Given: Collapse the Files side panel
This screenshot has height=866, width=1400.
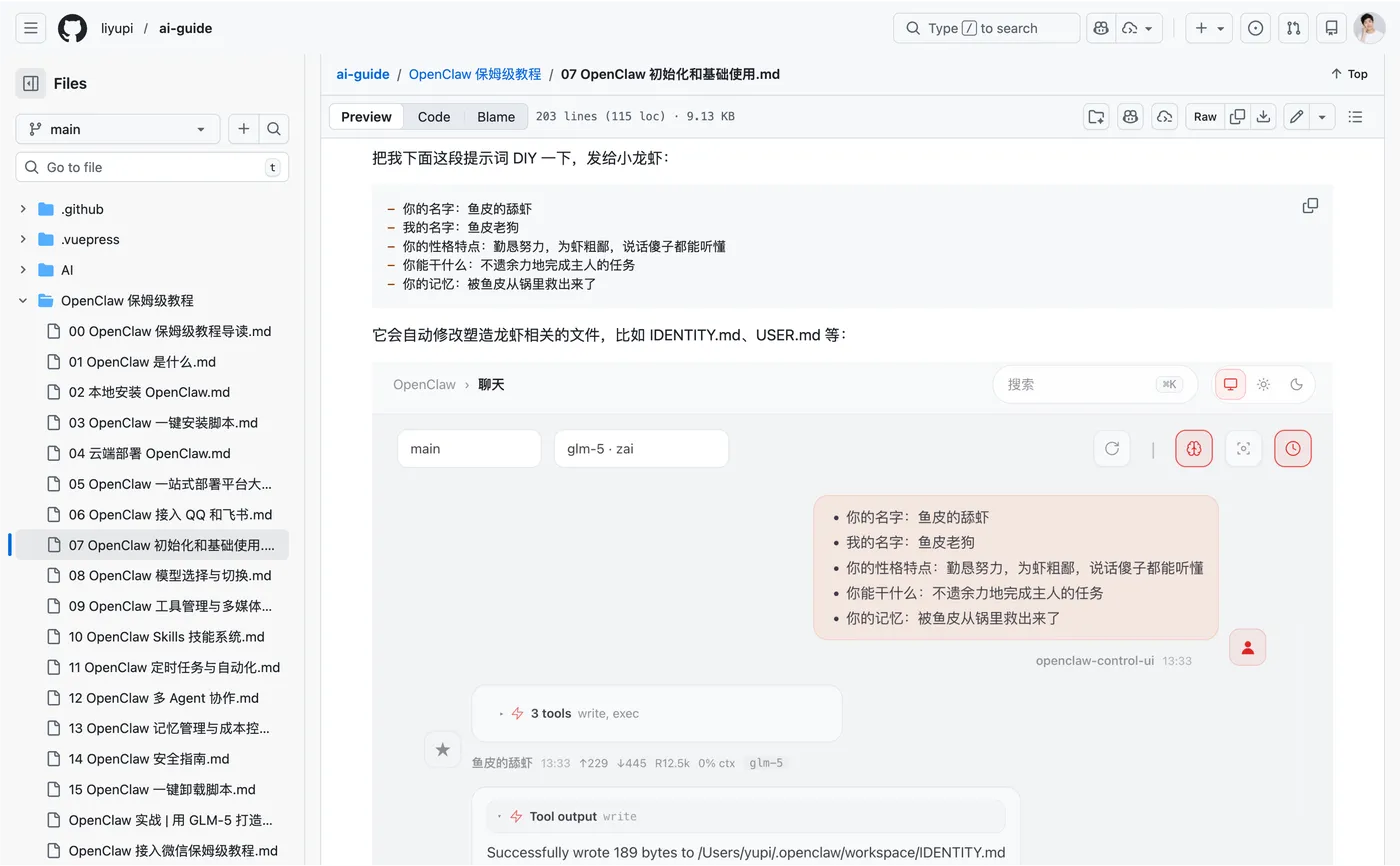Looking at the screenshot, I should coord(31,83).
